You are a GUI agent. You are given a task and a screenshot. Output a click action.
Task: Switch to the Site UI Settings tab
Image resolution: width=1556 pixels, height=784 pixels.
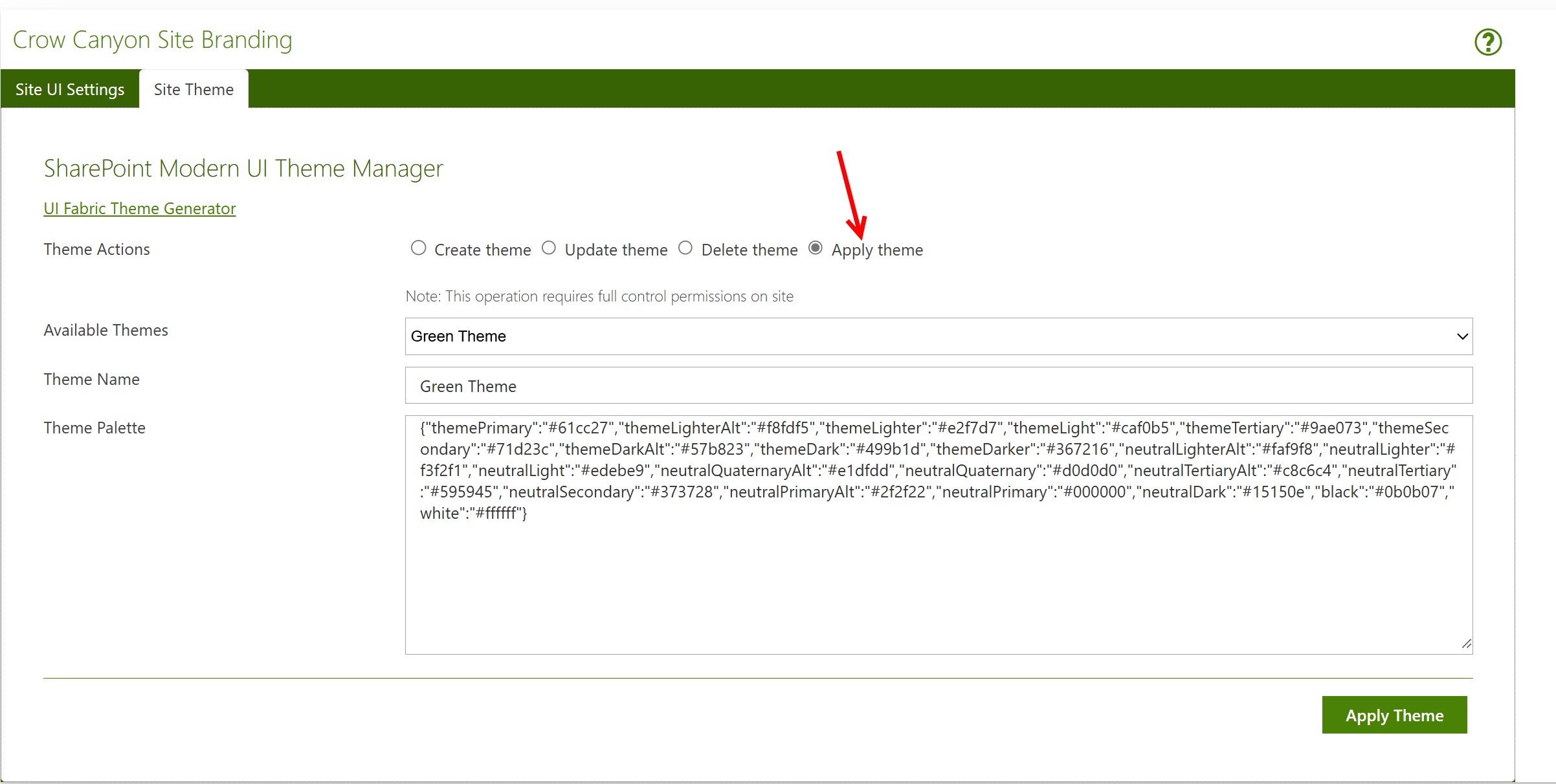pos(70,89)
